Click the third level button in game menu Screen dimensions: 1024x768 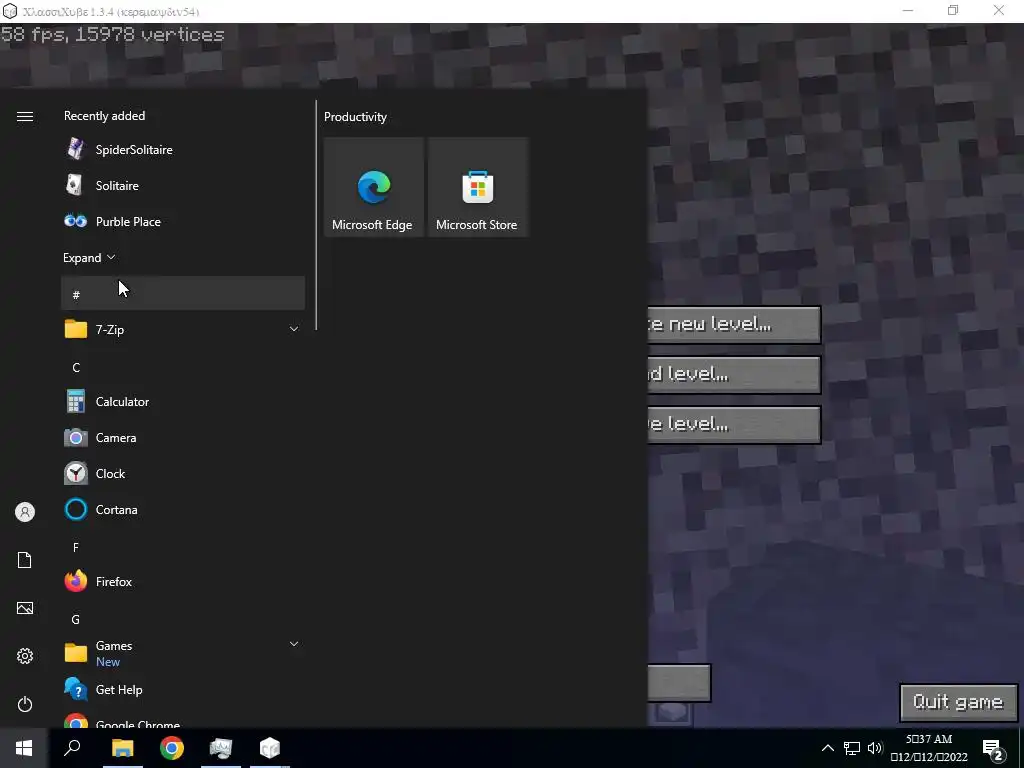(x=734, y=424)
